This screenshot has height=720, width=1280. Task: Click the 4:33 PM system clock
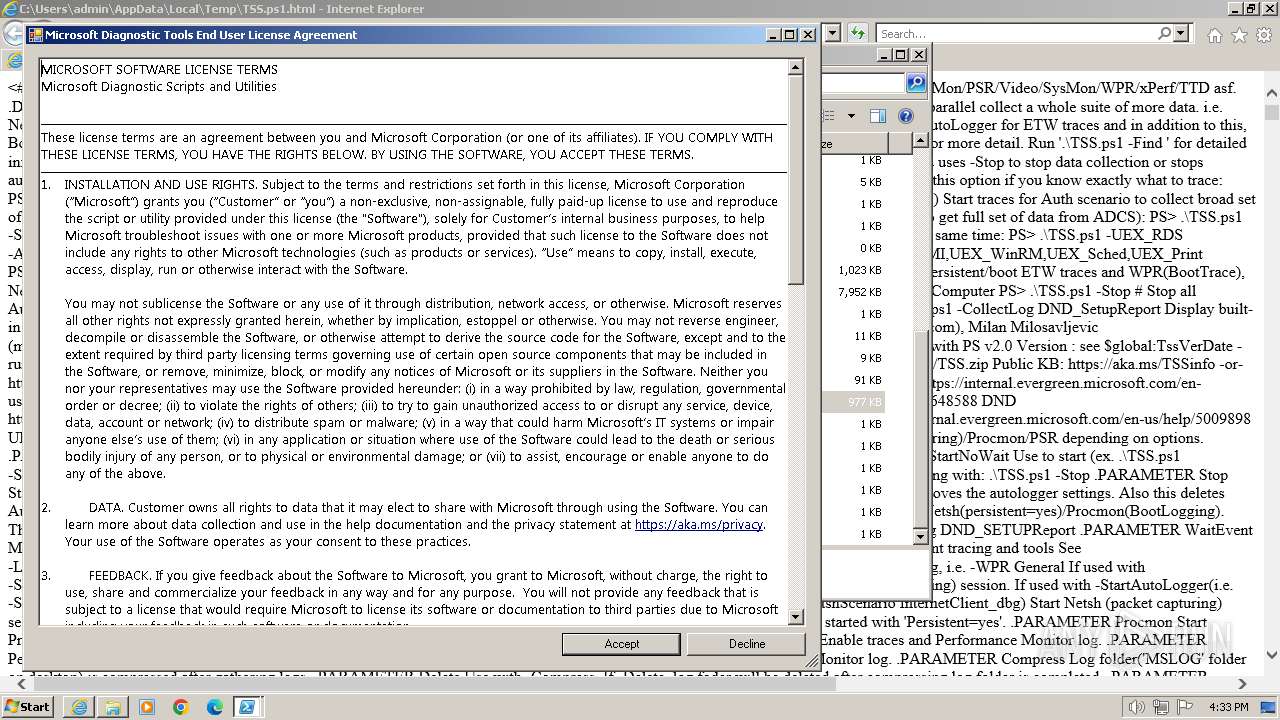1228,707
